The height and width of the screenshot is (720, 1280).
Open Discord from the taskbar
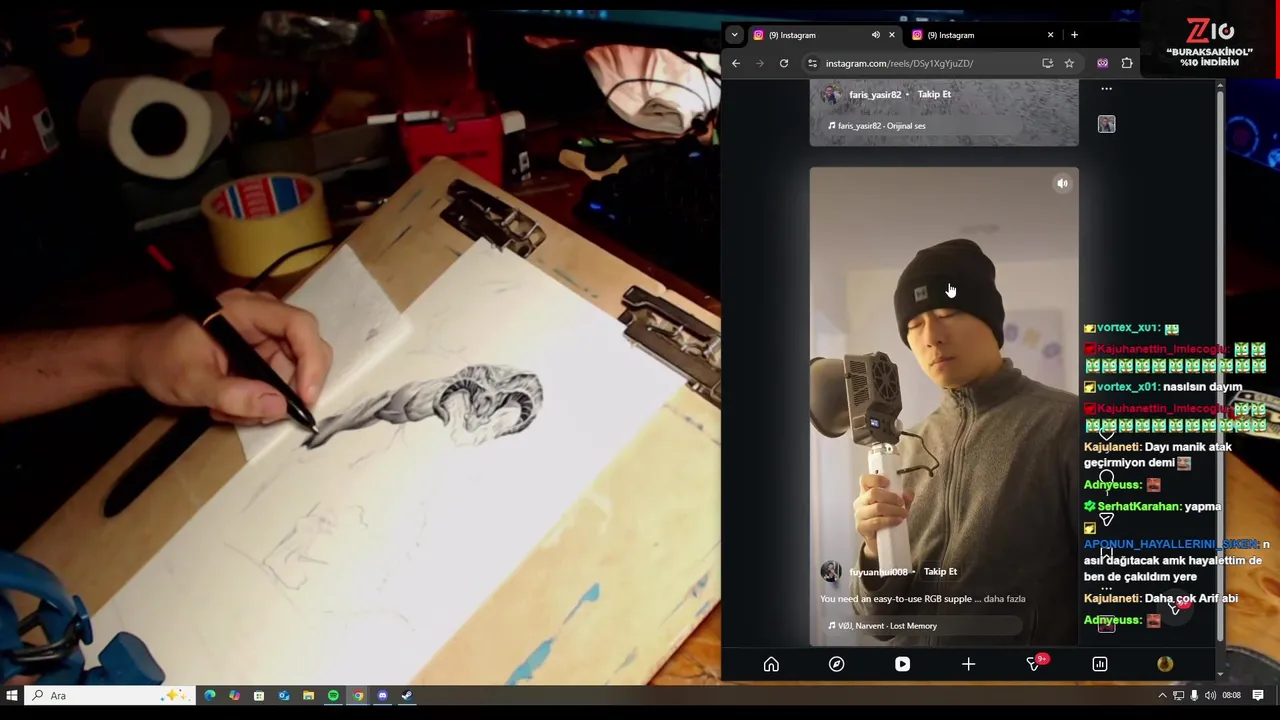pos(382,696)
